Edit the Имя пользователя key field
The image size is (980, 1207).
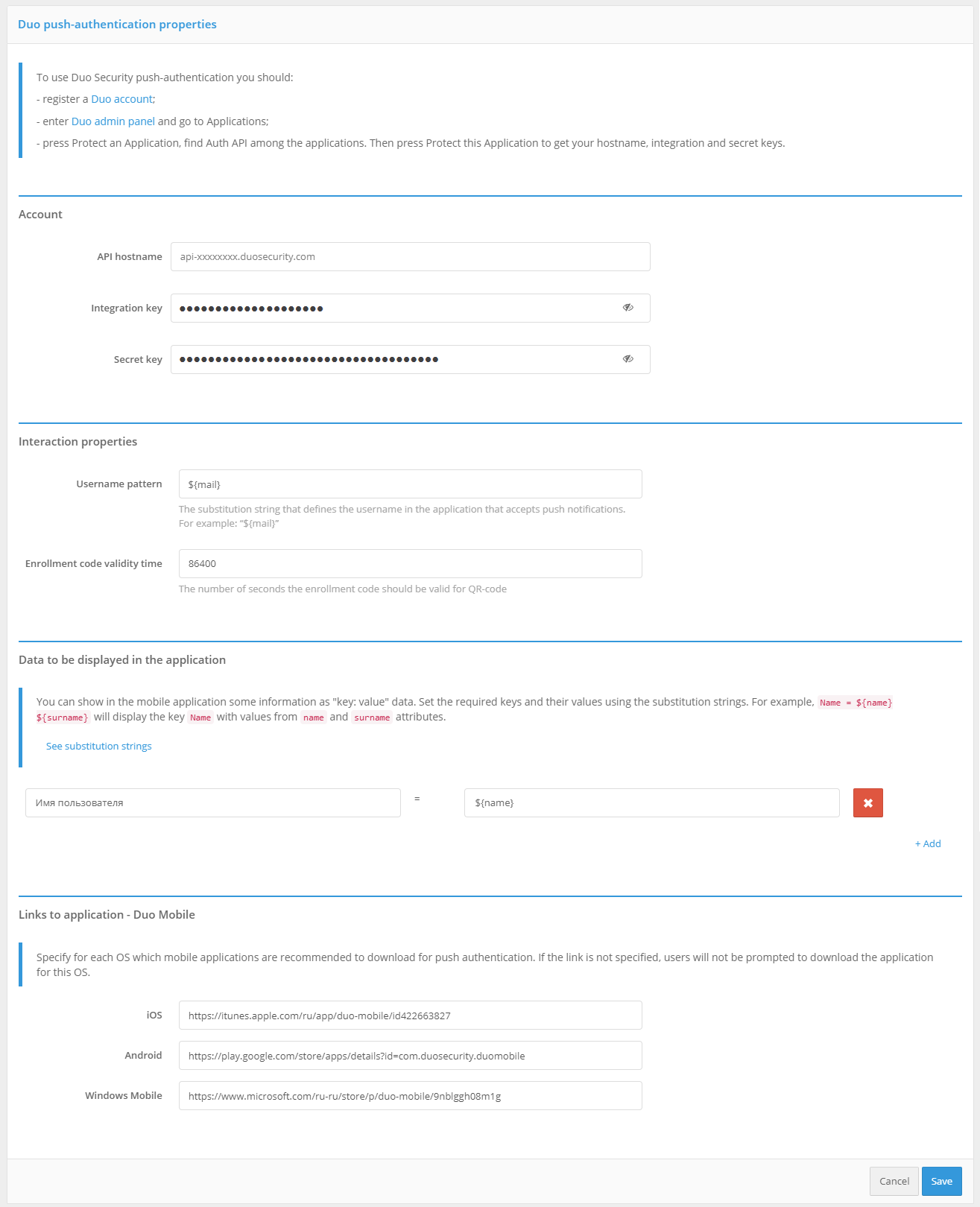point(213,803)
